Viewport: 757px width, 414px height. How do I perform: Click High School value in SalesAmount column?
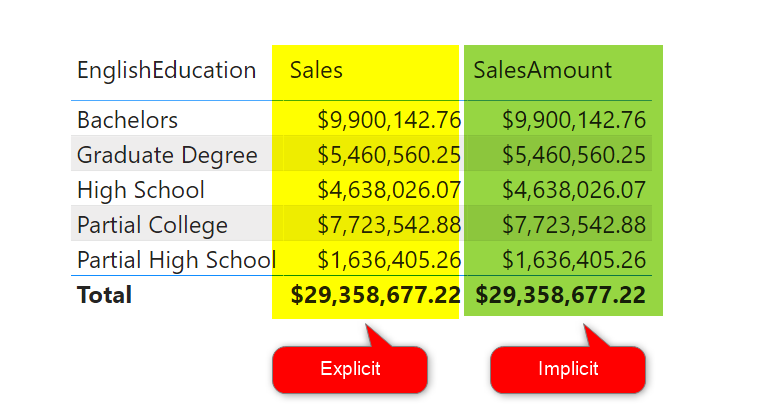(x=573, y=190)
